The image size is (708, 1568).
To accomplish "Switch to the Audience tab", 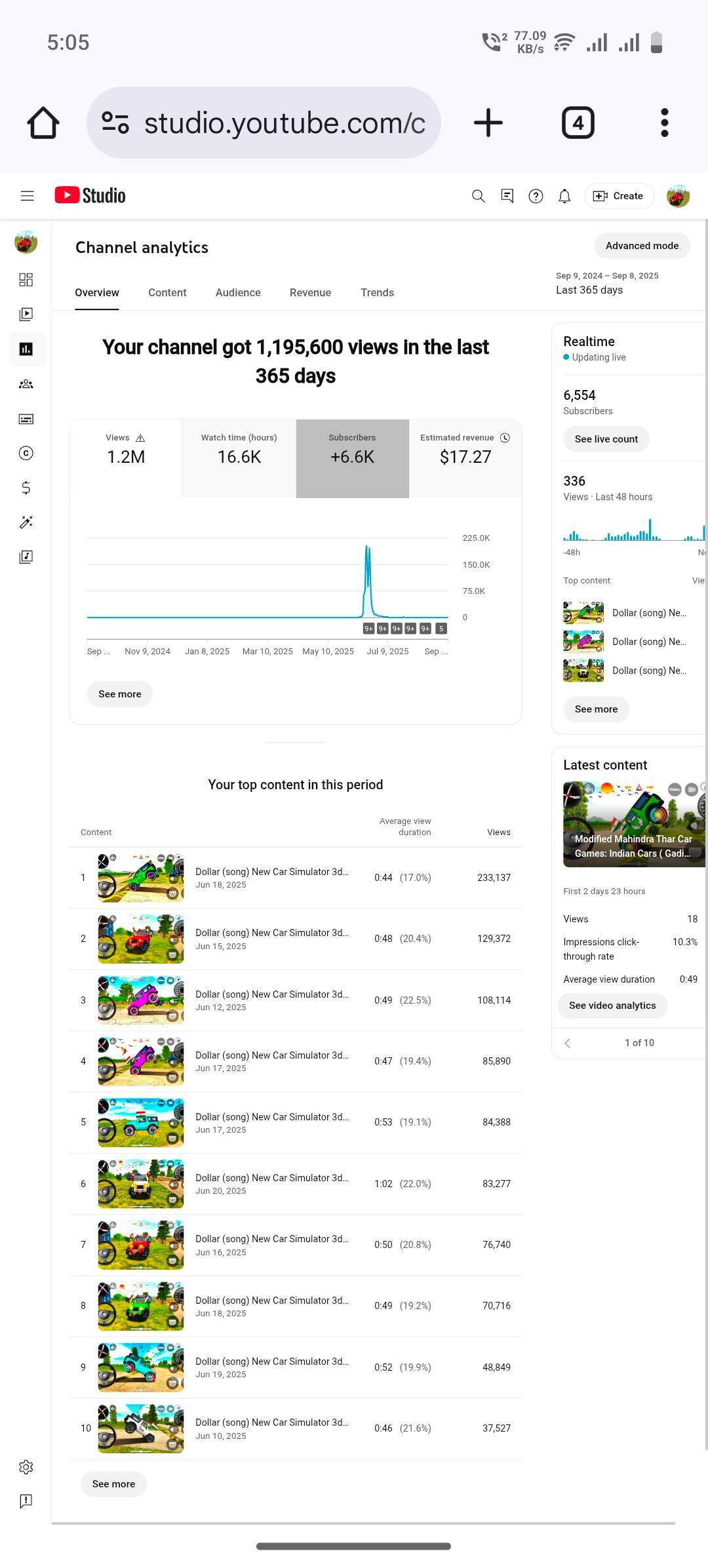I will click(x=238, y=292).
